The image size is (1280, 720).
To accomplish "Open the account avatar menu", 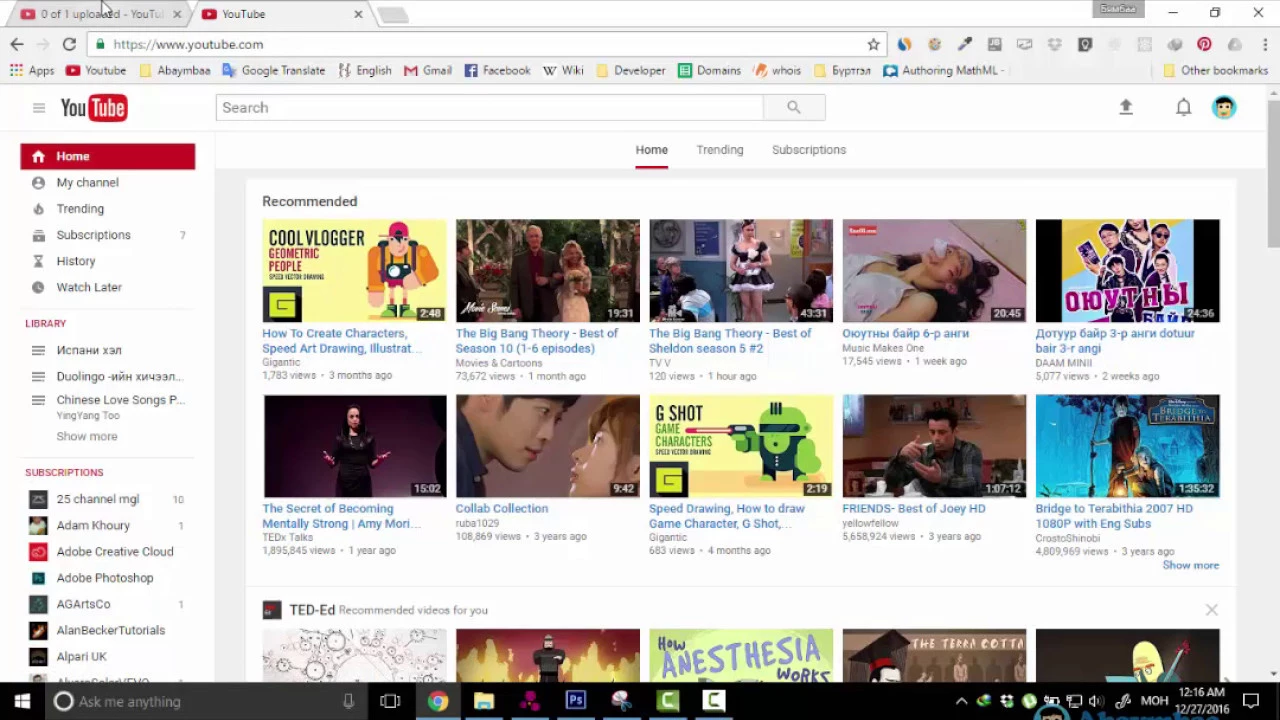I will [x=1224, y=107].
